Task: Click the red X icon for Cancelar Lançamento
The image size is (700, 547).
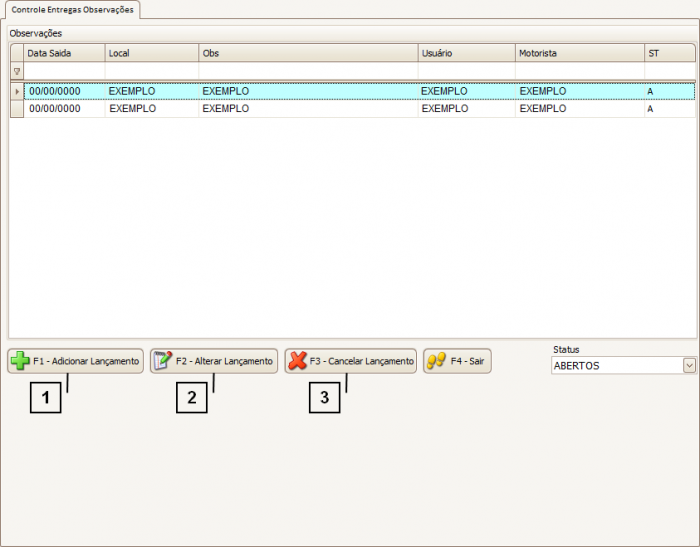Action: tap(297, 361)
